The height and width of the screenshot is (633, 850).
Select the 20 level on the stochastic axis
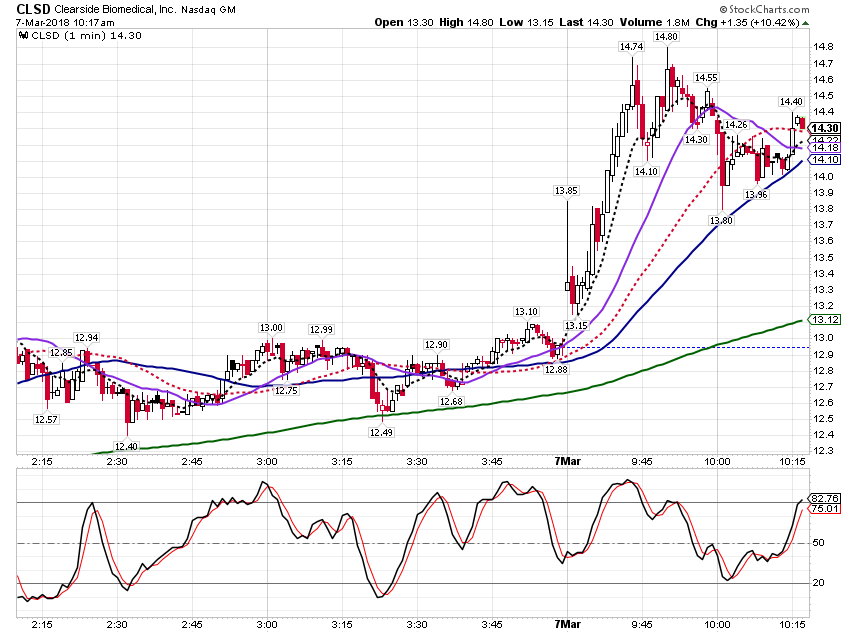(x=819, y=583)
